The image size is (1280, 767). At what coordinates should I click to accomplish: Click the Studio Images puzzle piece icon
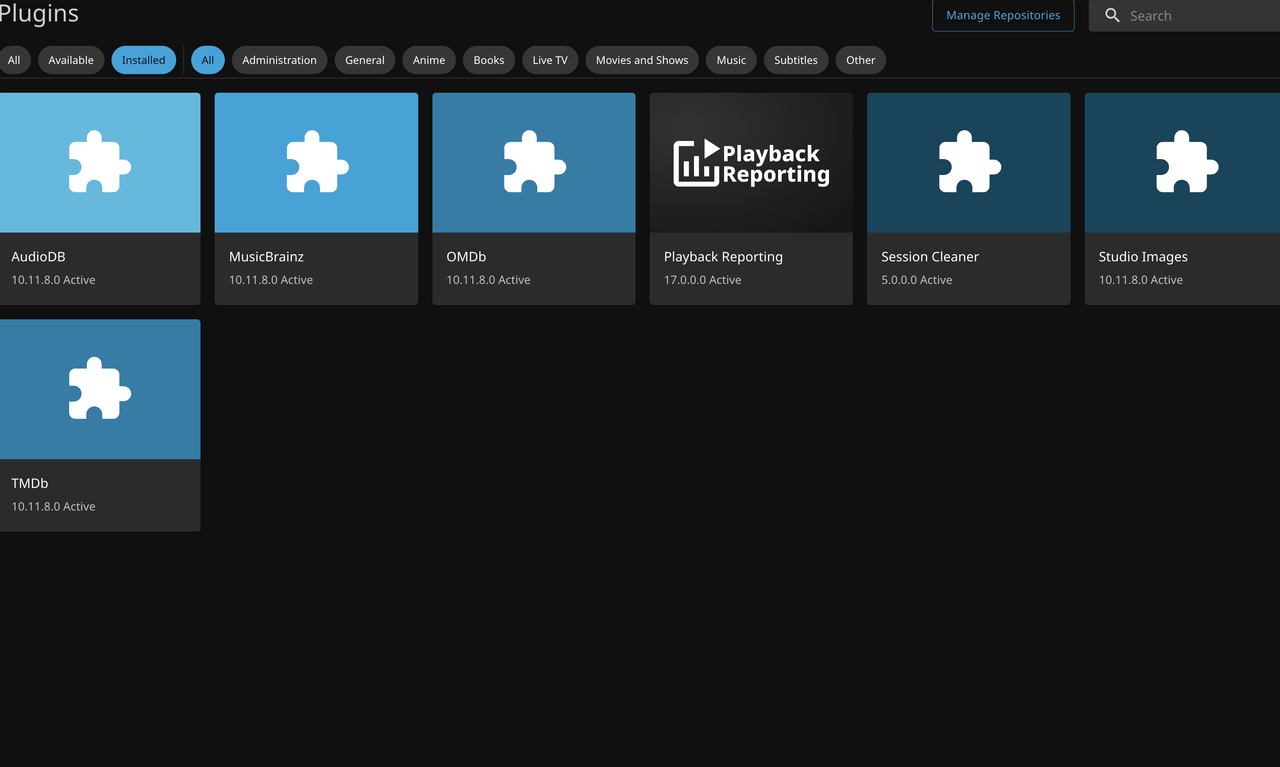1187,162
